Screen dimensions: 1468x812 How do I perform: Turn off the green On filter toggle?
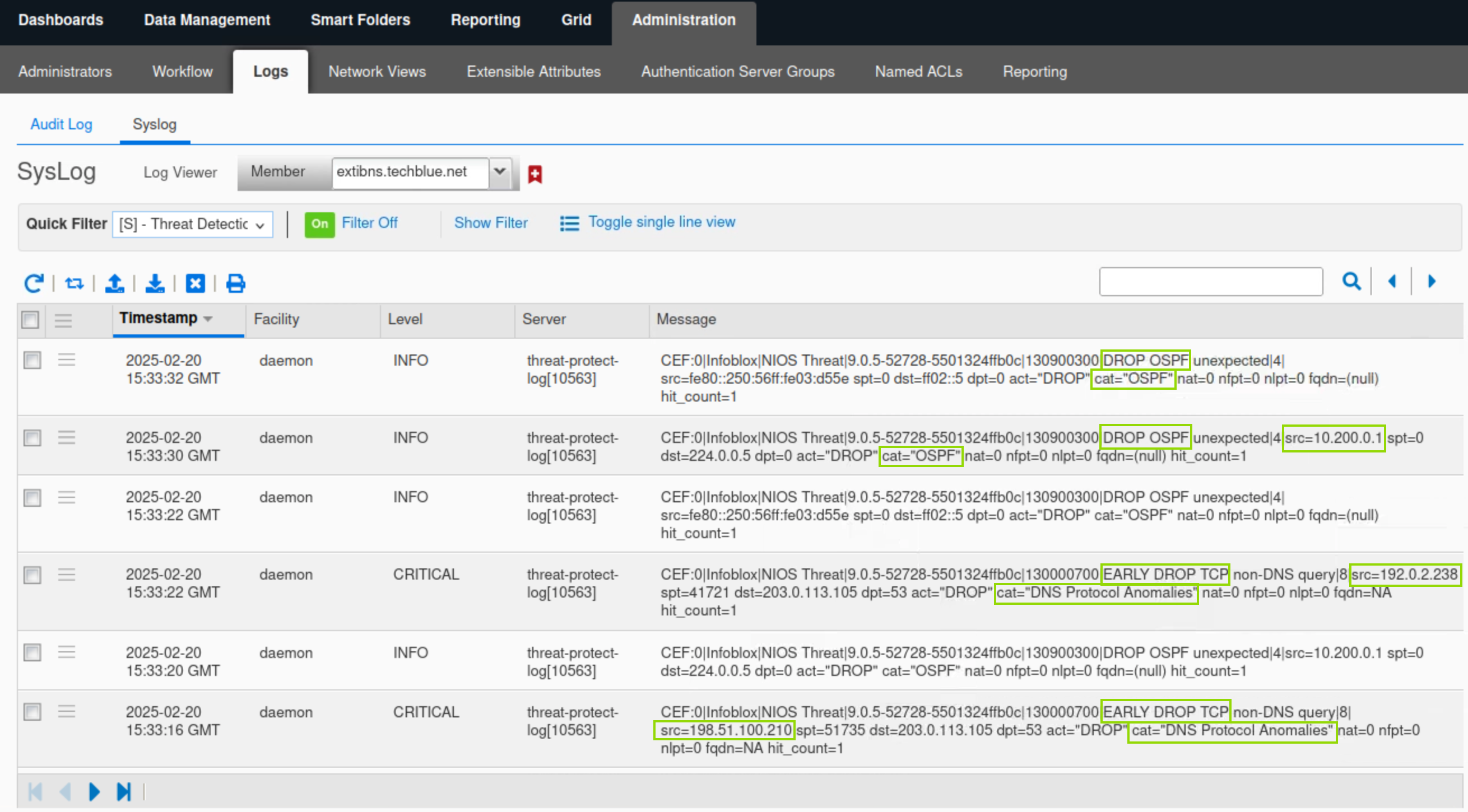coord(319,224)
